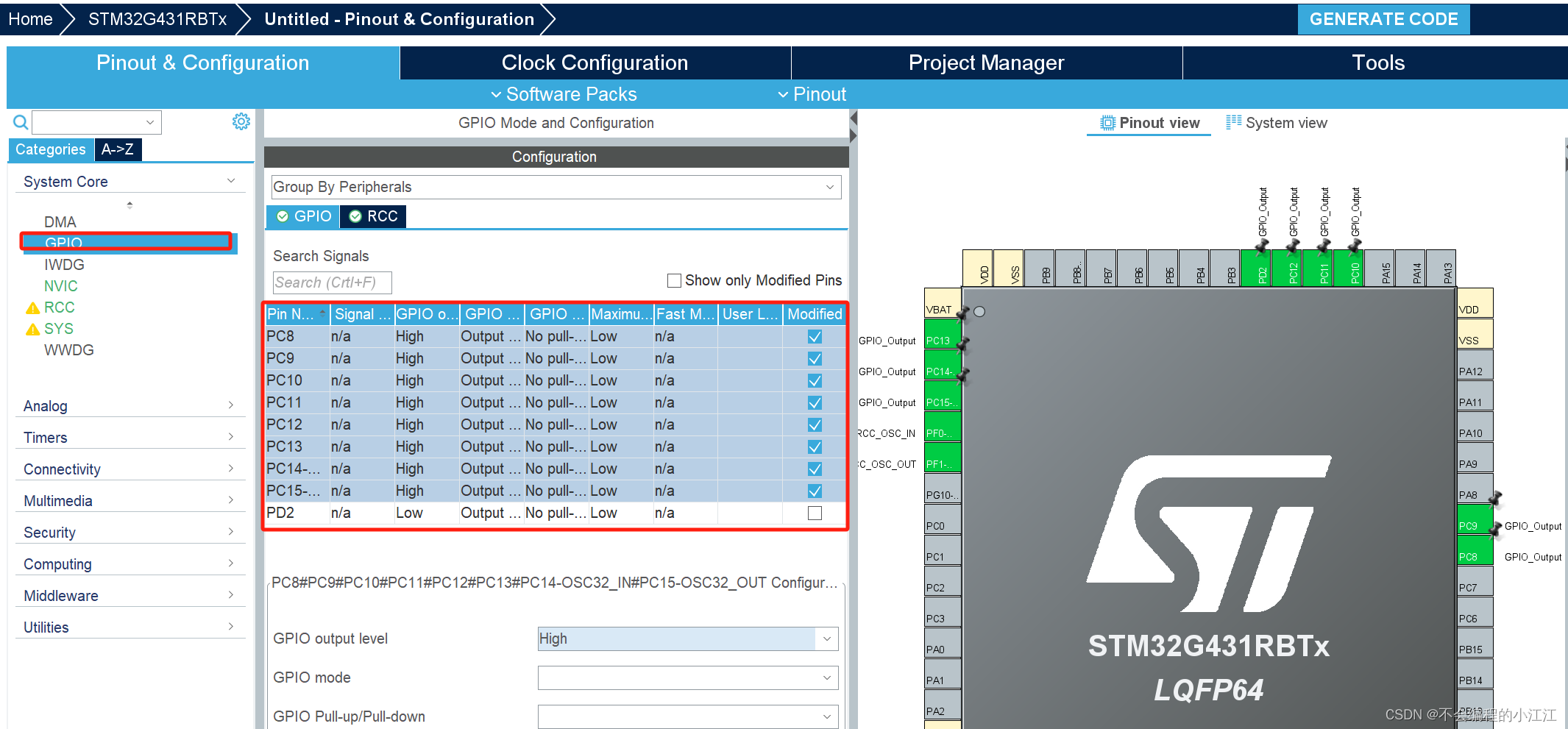Toggle Modified checkbox for PC13 row
Viewport: 1568px width, 729px height.
pyautogui.click(x=815, y=447)
